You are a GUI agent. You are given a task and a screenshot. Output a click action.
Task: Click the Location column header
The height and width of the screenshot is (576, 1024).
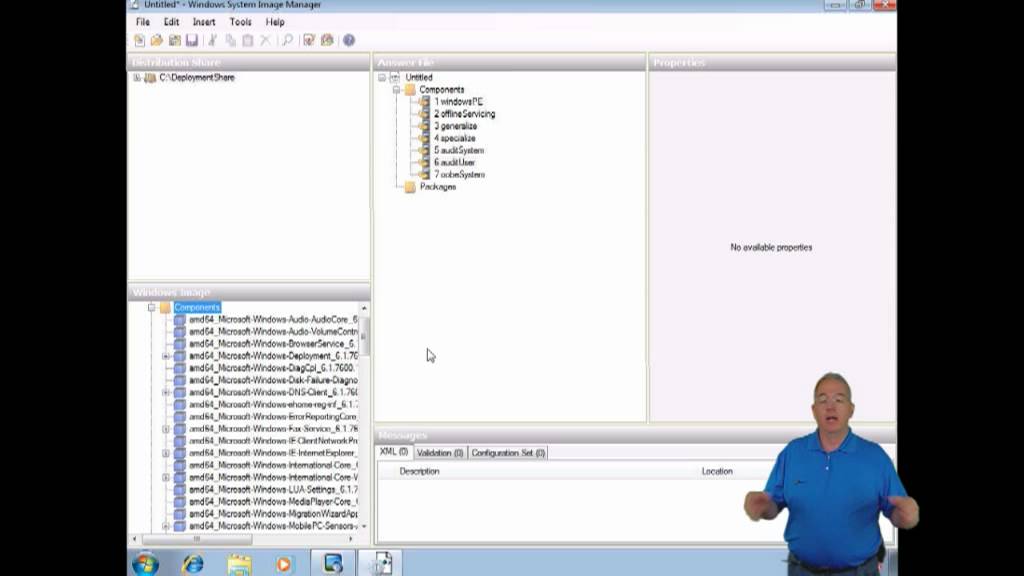click(x=717, y=472)
